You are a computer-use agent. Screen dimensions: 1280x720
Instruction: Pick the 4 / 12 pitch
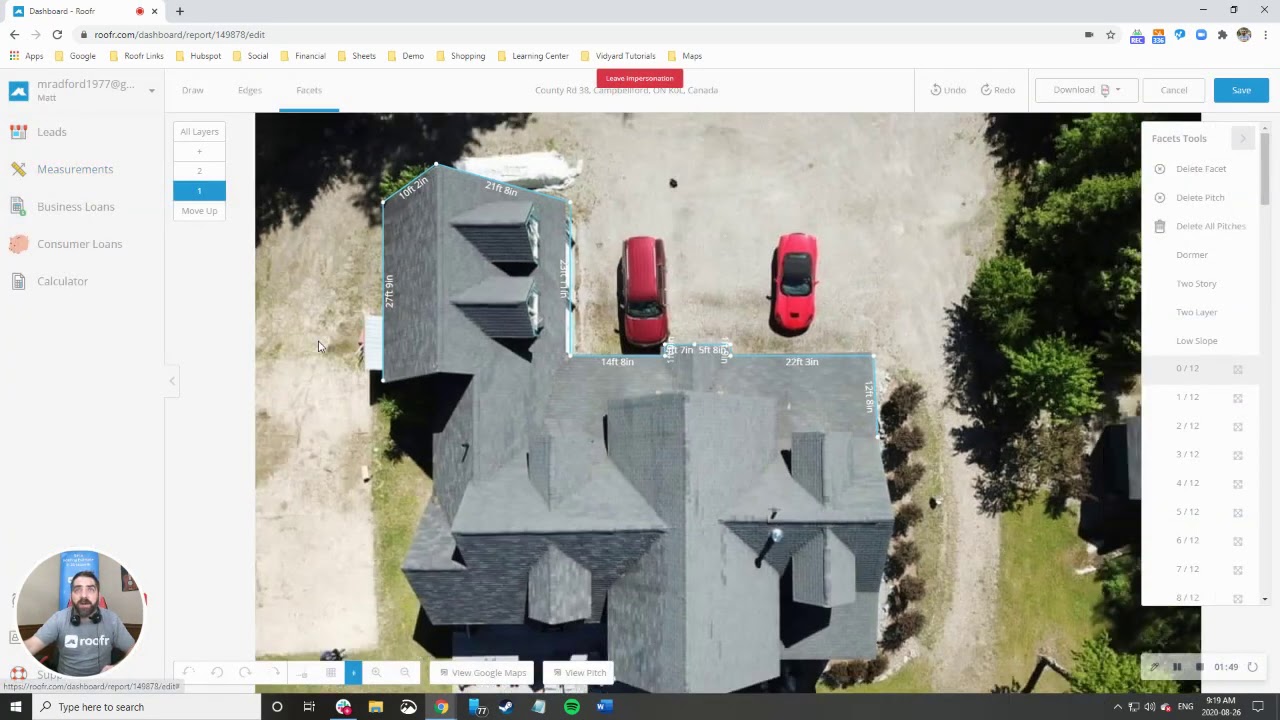tap(1200, 484)
